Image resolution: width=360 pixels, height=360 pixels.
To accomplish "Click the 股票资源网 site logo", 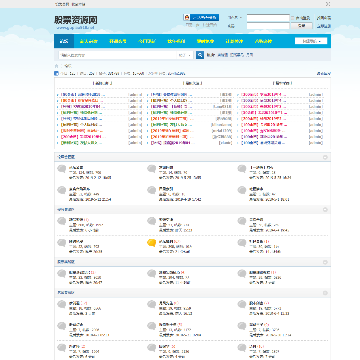I will pos(76,22).
